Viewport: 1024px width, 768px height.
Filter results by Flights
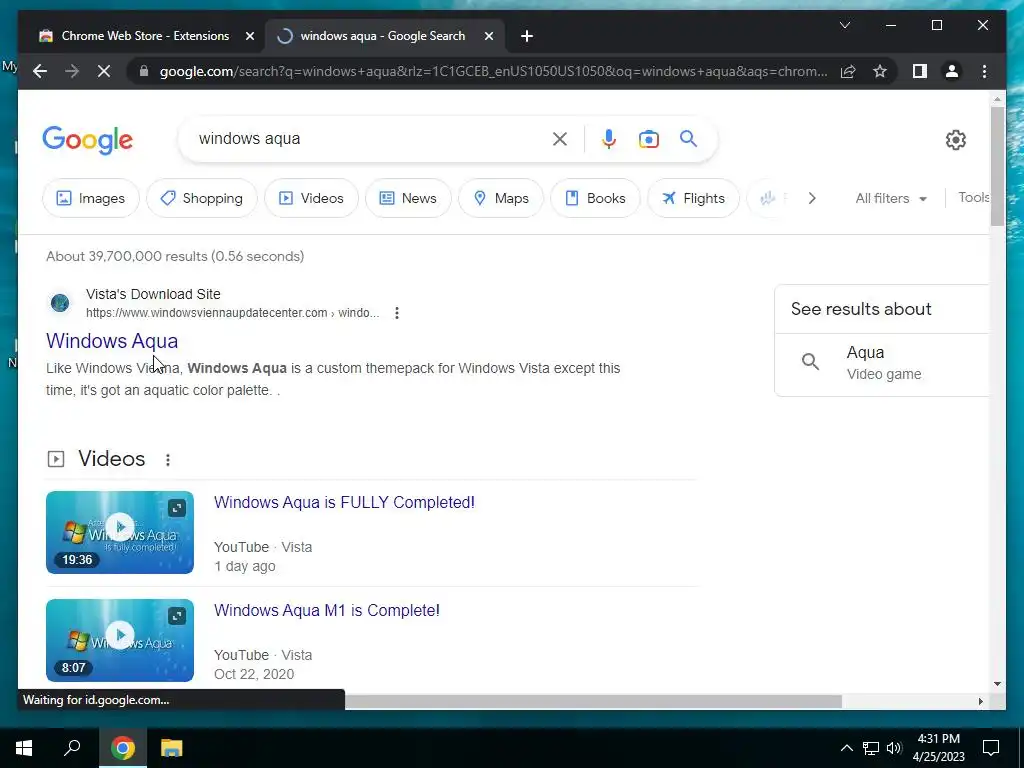coord(694,199)
